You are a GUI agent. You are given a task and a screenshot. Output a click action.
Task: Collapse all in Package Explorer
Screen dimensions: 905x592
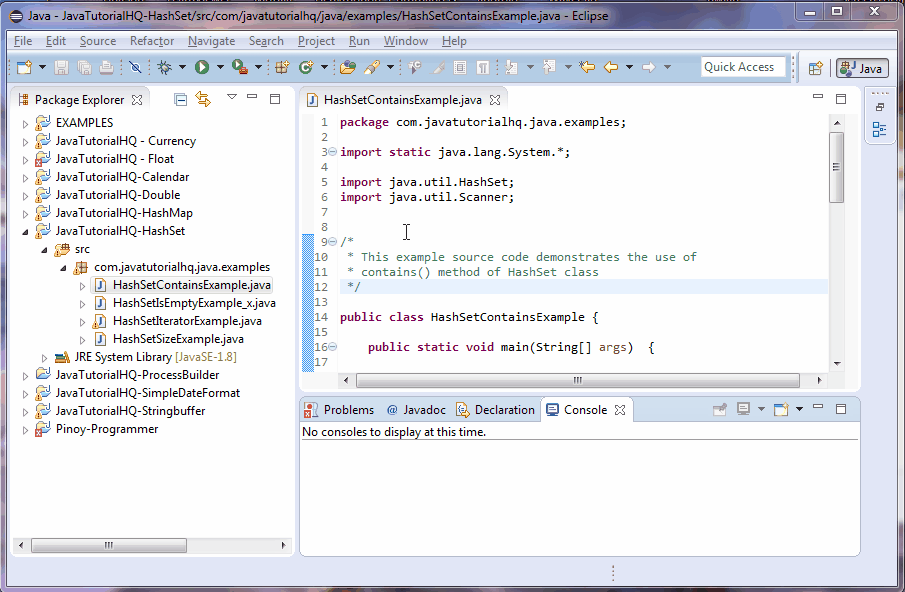181,98
